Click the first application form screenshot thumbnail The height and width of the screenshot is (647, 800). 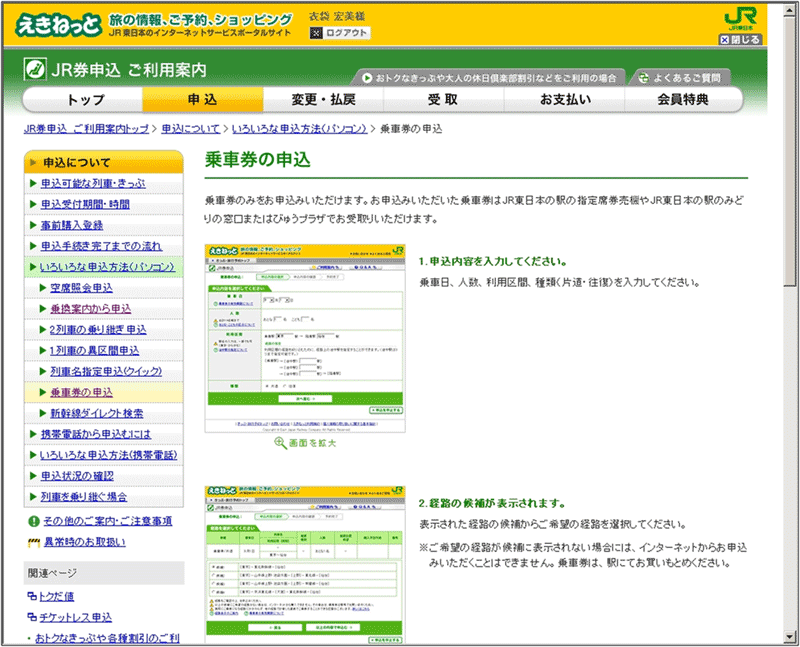pyautogui.click(x=304, y=337)
